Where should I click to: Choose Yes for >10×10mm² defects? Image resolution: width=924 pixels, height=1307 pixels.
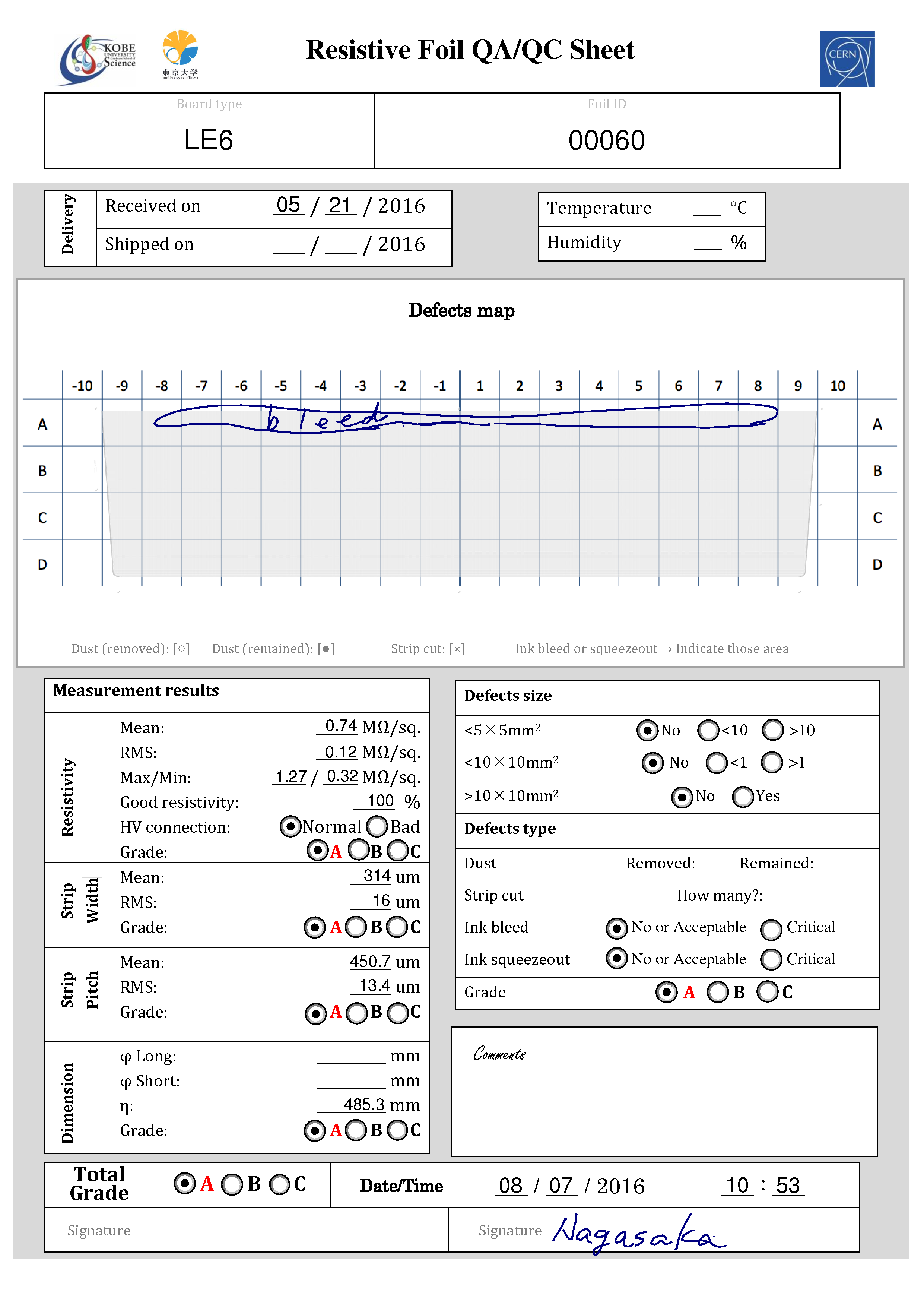pyautogui.click(x=743, y=796)
